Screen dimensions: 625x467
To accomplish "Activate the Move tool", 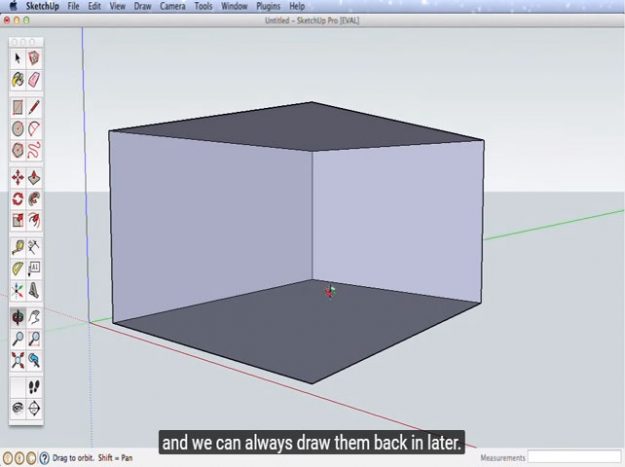I will coord(18,177).
